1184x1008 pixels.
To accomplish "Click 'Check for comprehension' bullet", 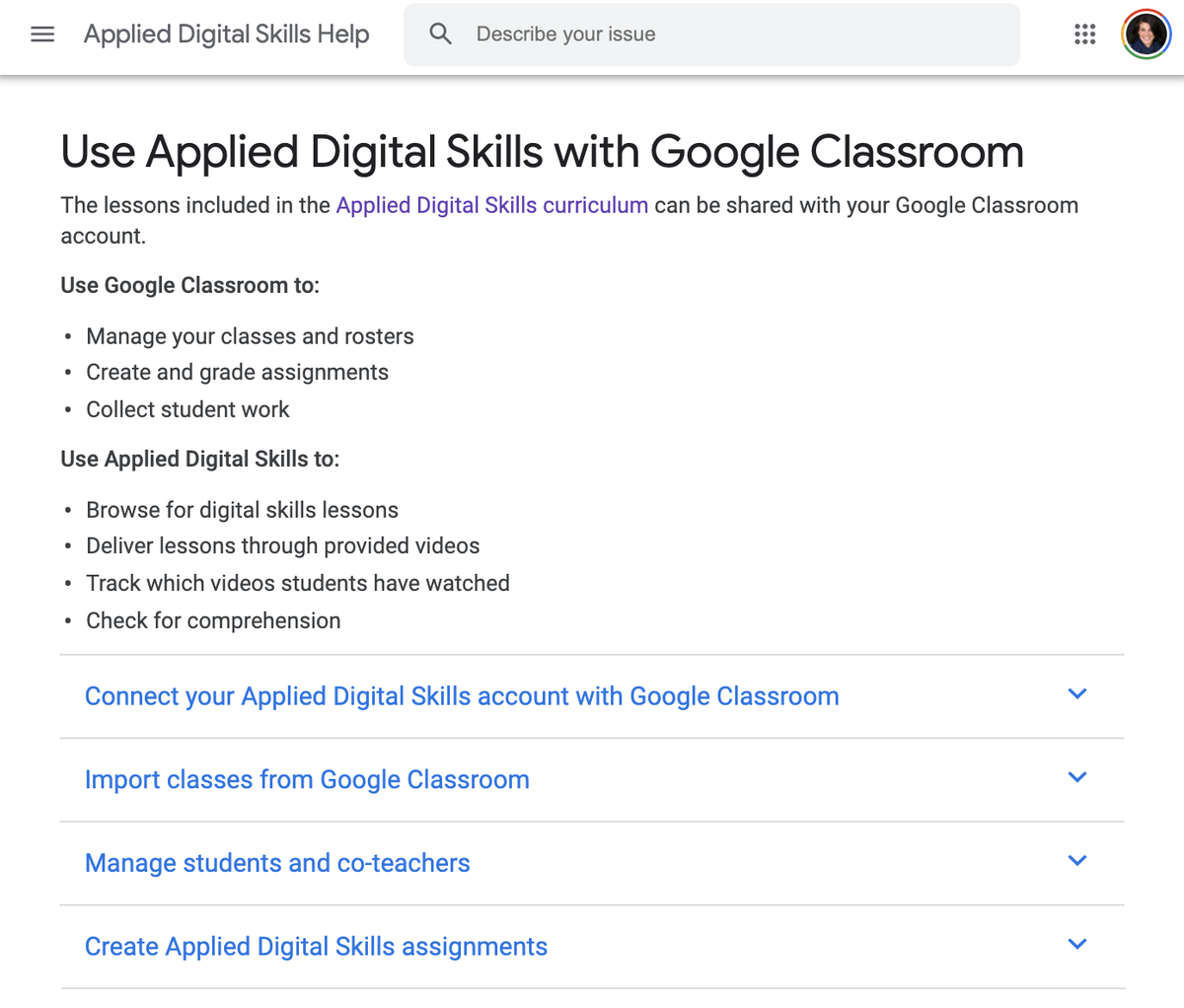I will click(x=213, y=620).
